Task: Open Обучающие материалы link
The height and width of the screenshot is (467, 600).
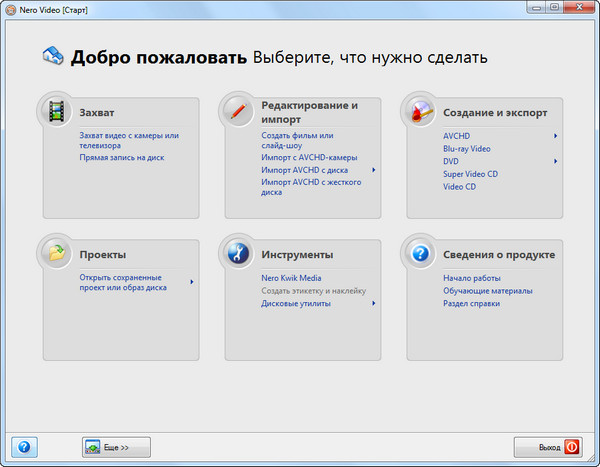Action: [x=488, y=291]
